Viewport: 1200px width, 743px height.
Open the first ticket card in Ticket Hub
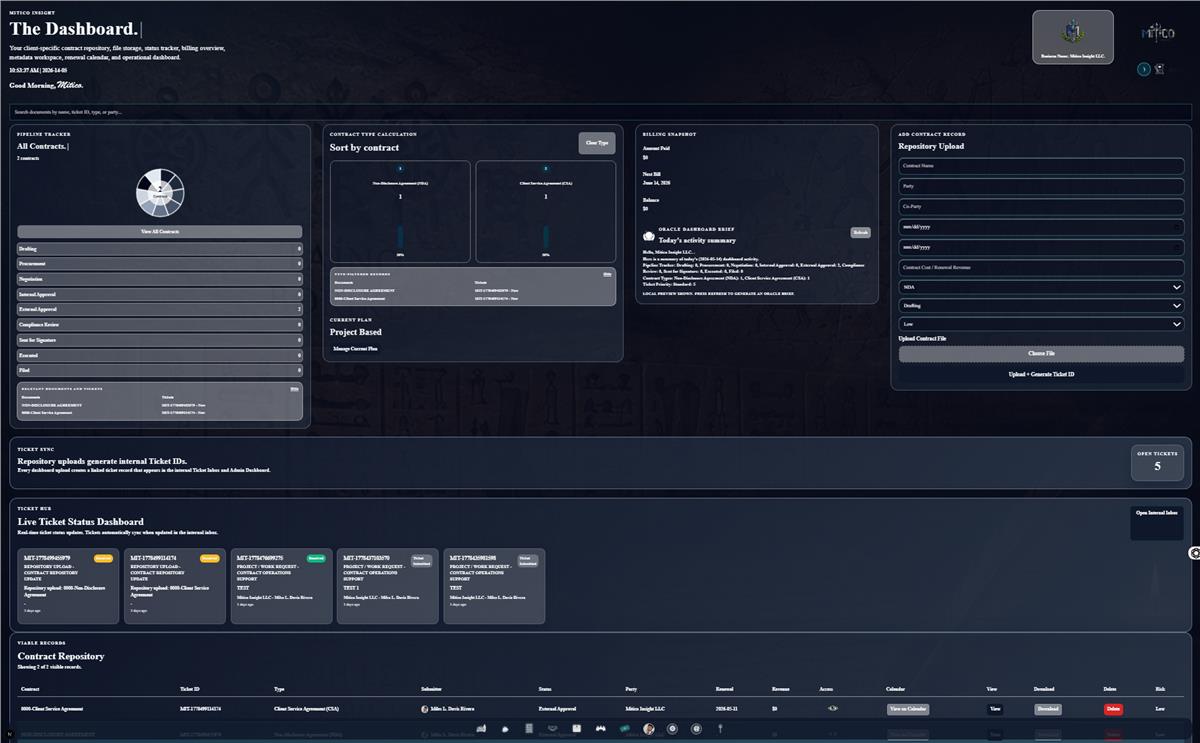click(68, 586)
